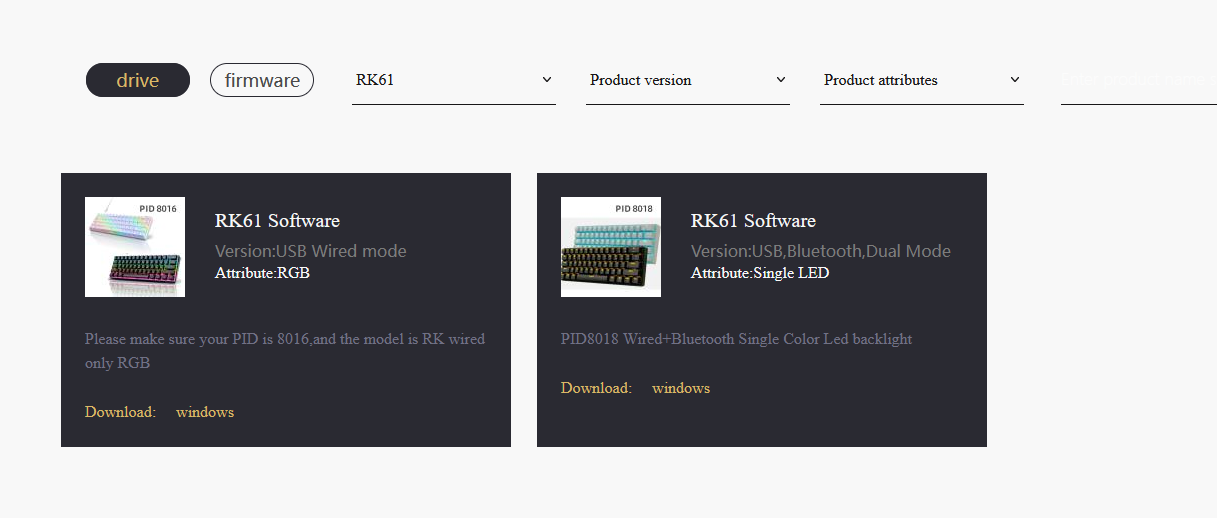Viewport: 1217px width, 518px height.
Task: Click the Version:USB Wired mode text
Action: point(311,251)
